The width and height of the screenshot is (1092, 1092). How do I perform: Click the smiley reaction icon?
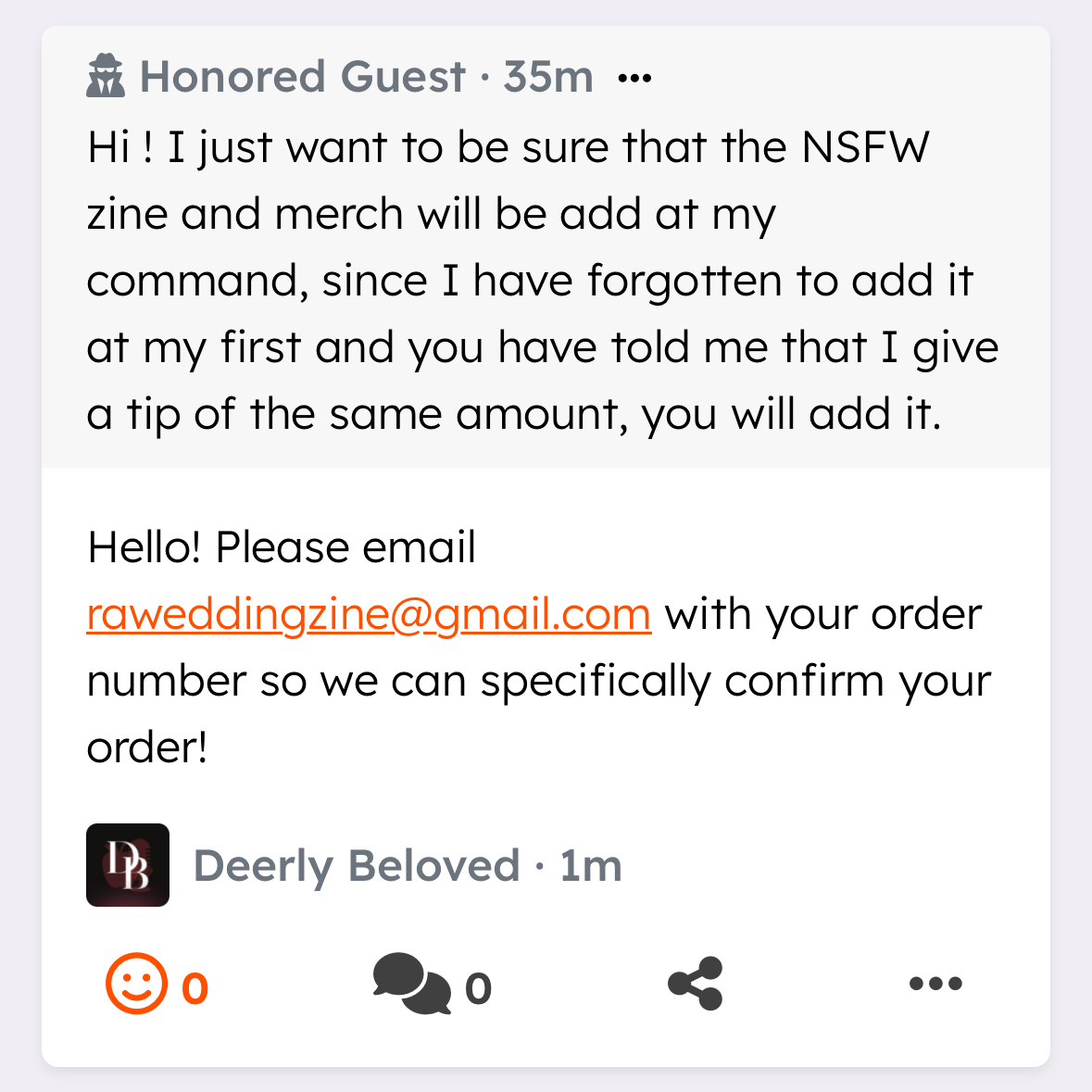137,985
